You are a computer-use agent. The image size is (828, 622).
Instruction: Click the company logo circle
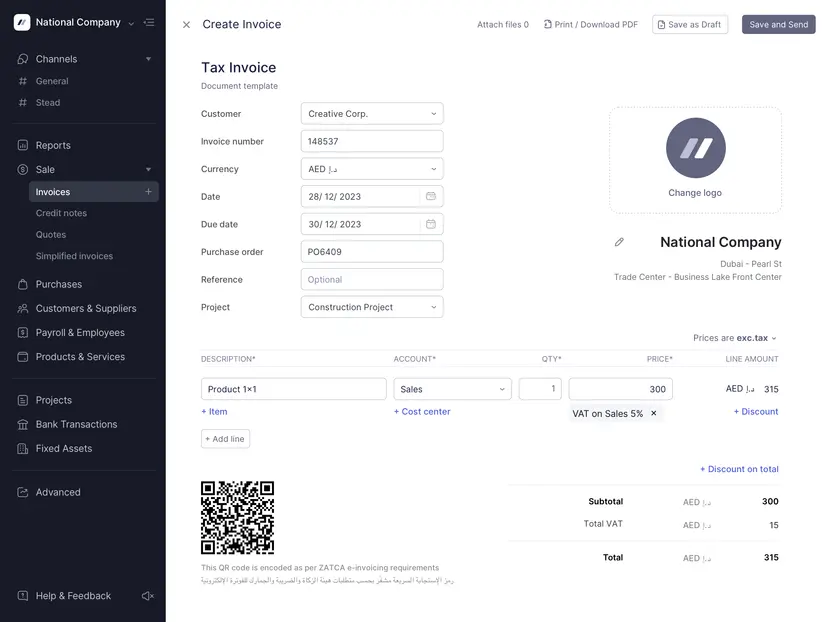(695, 148)
